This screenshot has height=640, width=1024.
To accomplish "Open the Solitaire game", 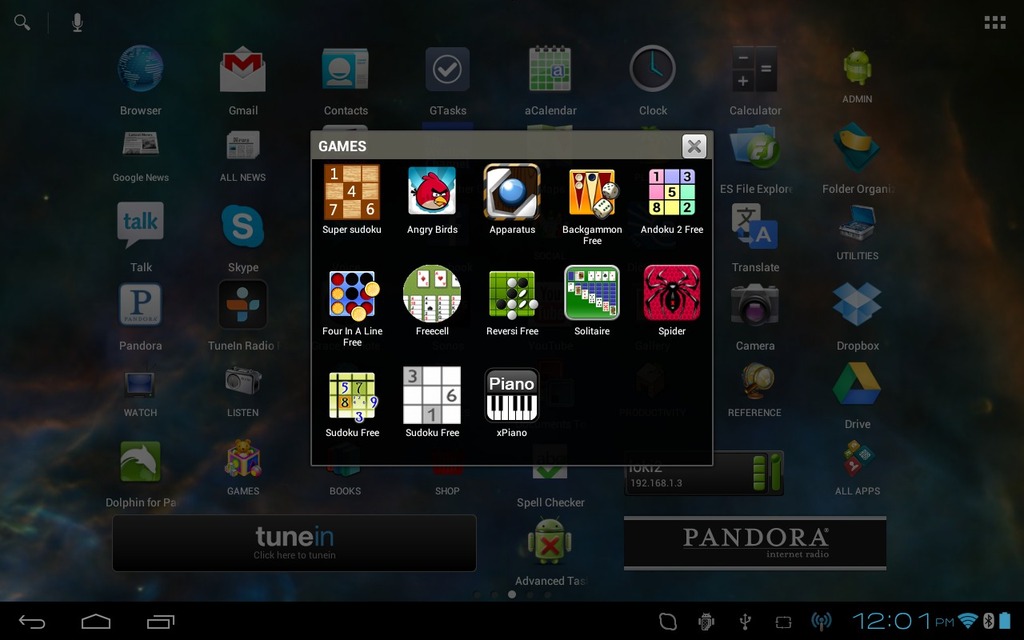I will click(592, 293).
